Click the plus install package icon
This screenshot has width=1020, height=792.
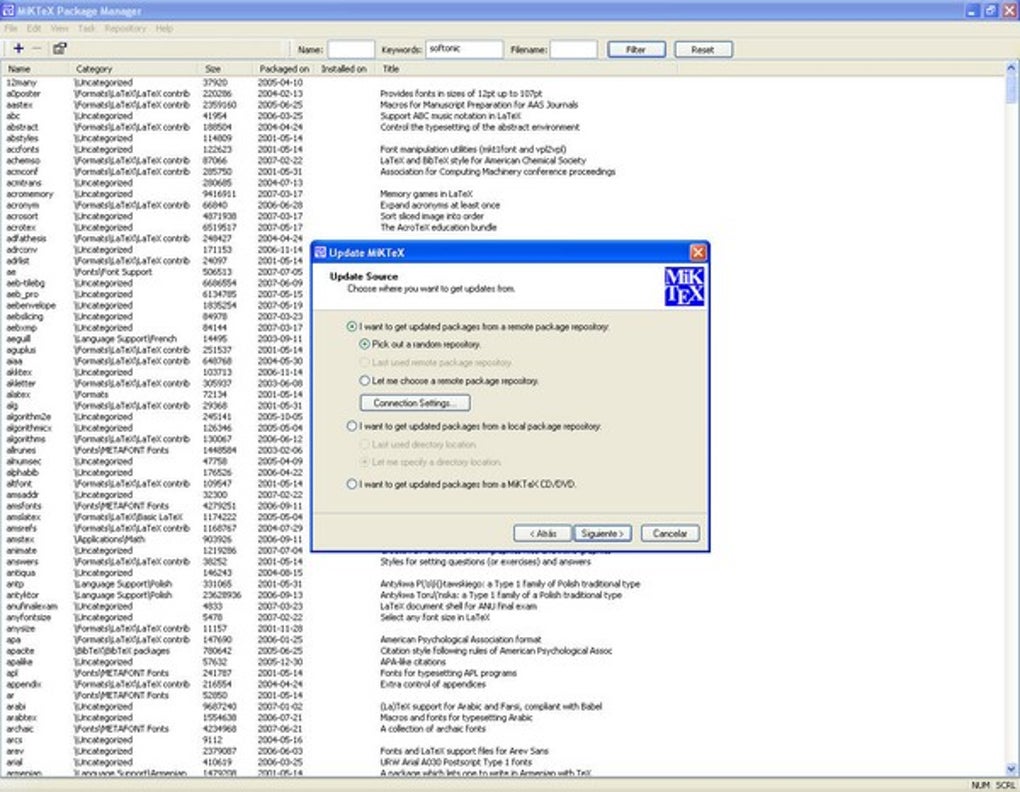[x=18, y=48]
